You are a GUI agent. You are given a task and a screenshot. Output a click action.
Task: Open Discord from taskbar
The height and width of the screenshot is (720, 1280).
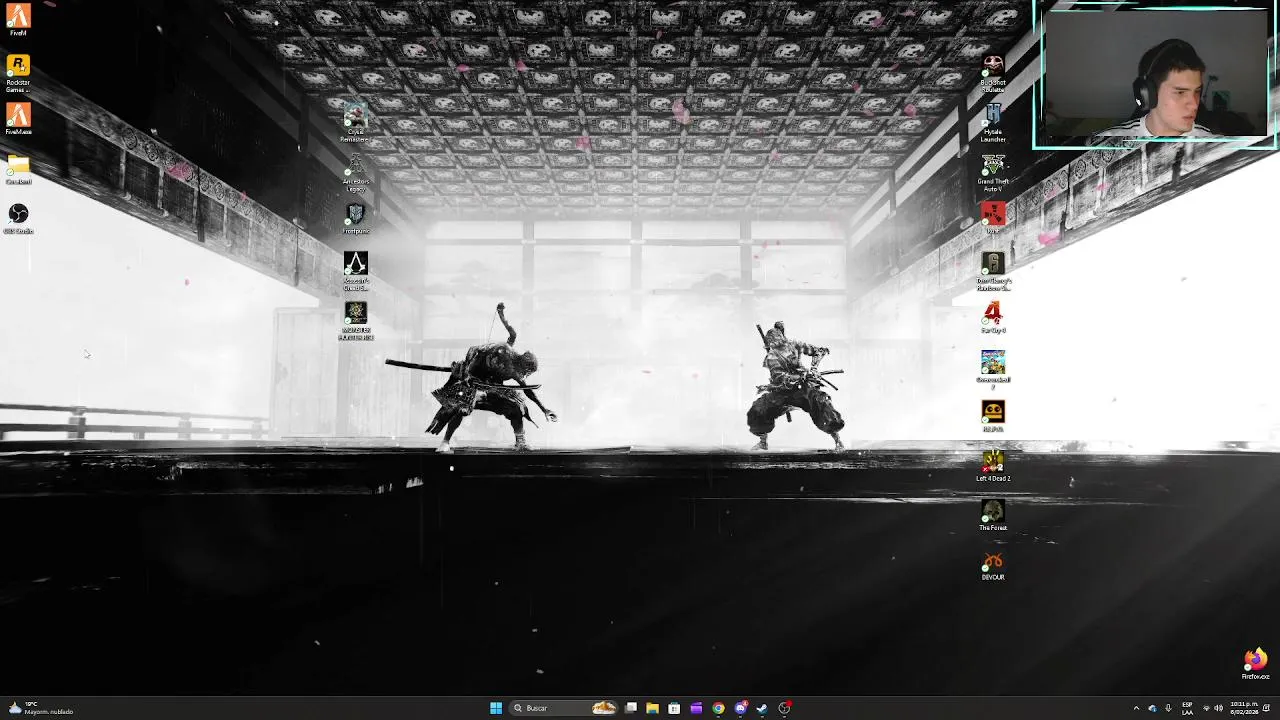coord(740,708)
